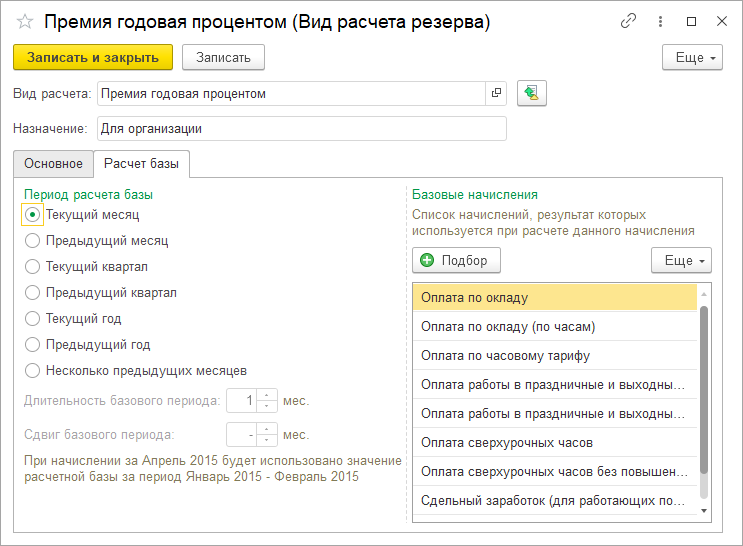Click the green arrow icon beside Вид расчета
Screen dimensions: 743x546
(532, 93)
